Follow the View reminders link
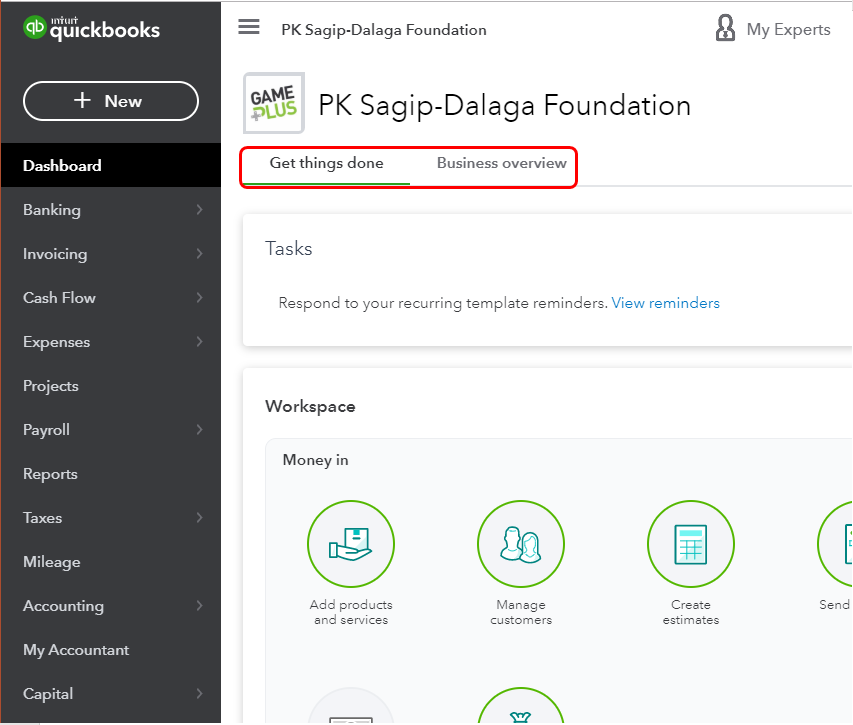 [665, 303]
